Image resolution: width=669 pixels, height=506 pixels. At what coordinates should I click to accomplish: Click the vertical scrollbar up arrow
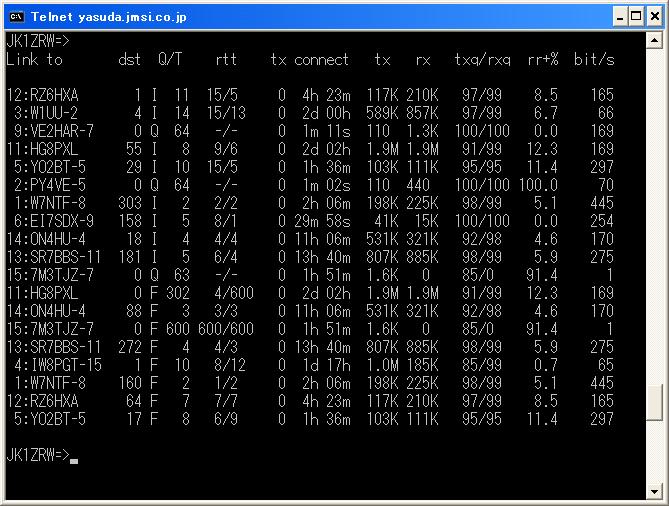coord(654,41)
